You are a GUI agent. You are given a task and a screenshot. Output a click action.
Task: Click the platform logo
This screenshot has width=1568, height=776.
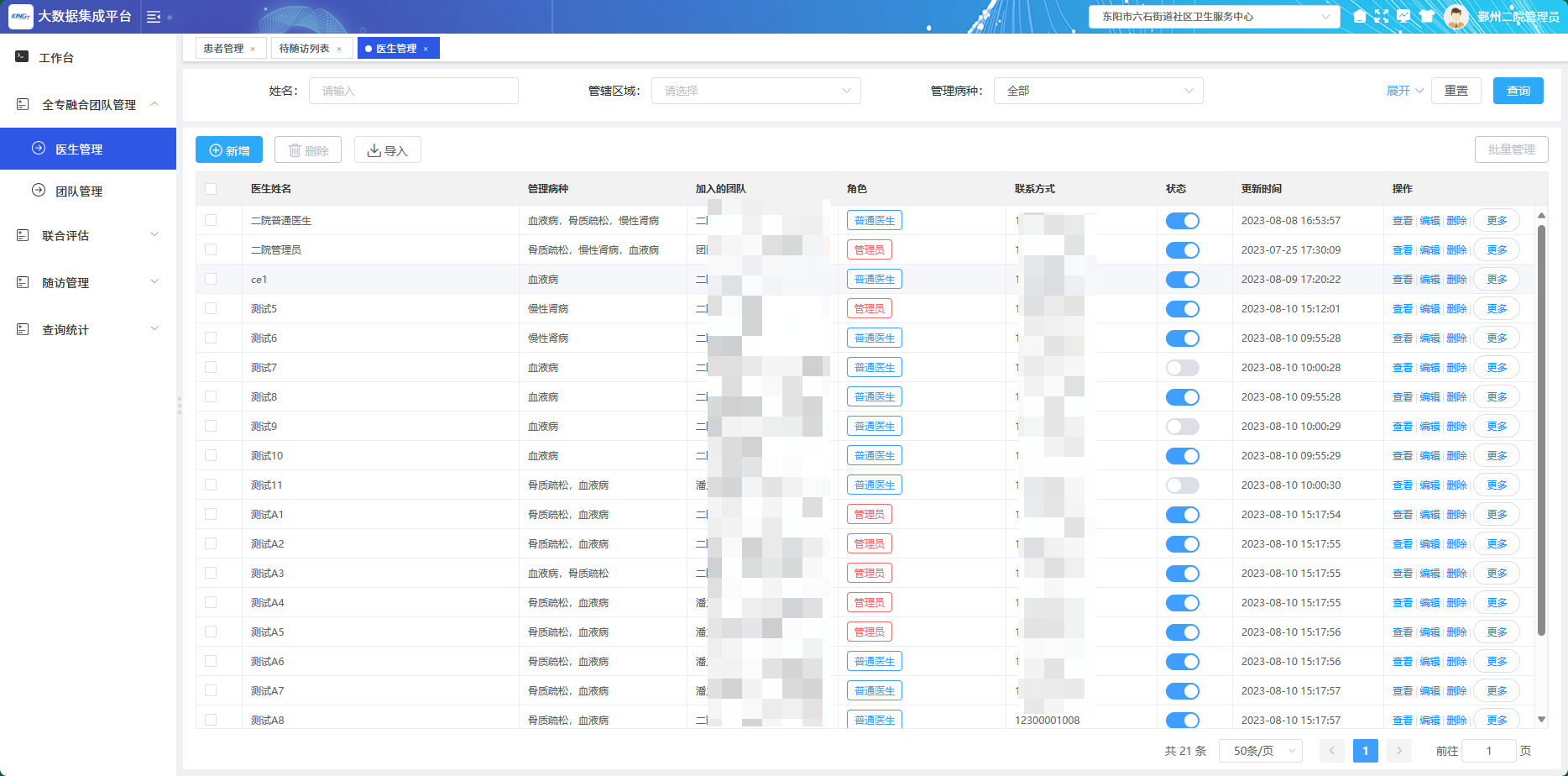point(20,16)
